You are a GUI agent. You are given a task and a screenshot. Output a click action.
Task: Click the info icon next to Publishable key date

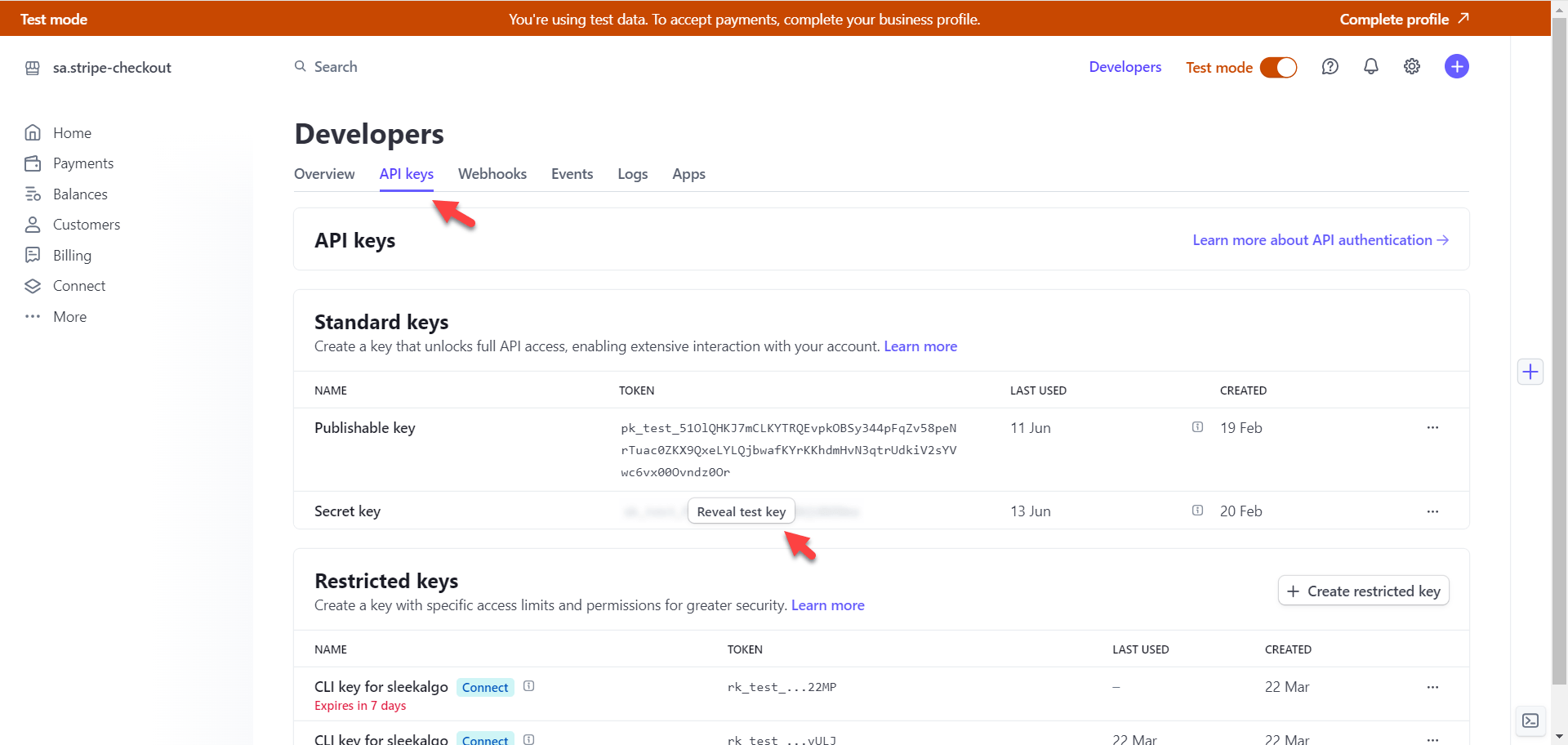pos(1197,427)
